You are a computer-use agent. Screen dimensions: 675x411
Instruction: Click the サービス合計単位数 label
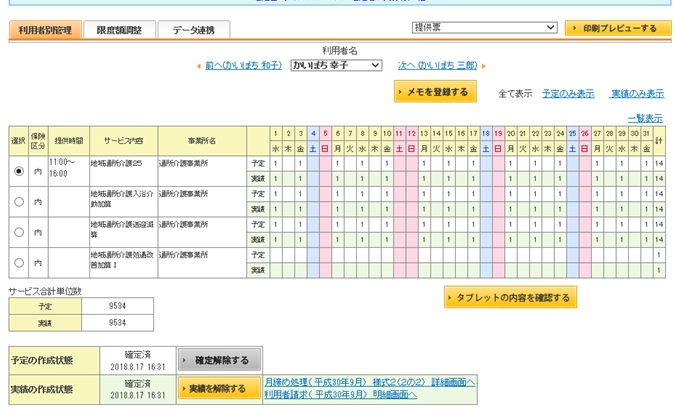tap(45, 291)
